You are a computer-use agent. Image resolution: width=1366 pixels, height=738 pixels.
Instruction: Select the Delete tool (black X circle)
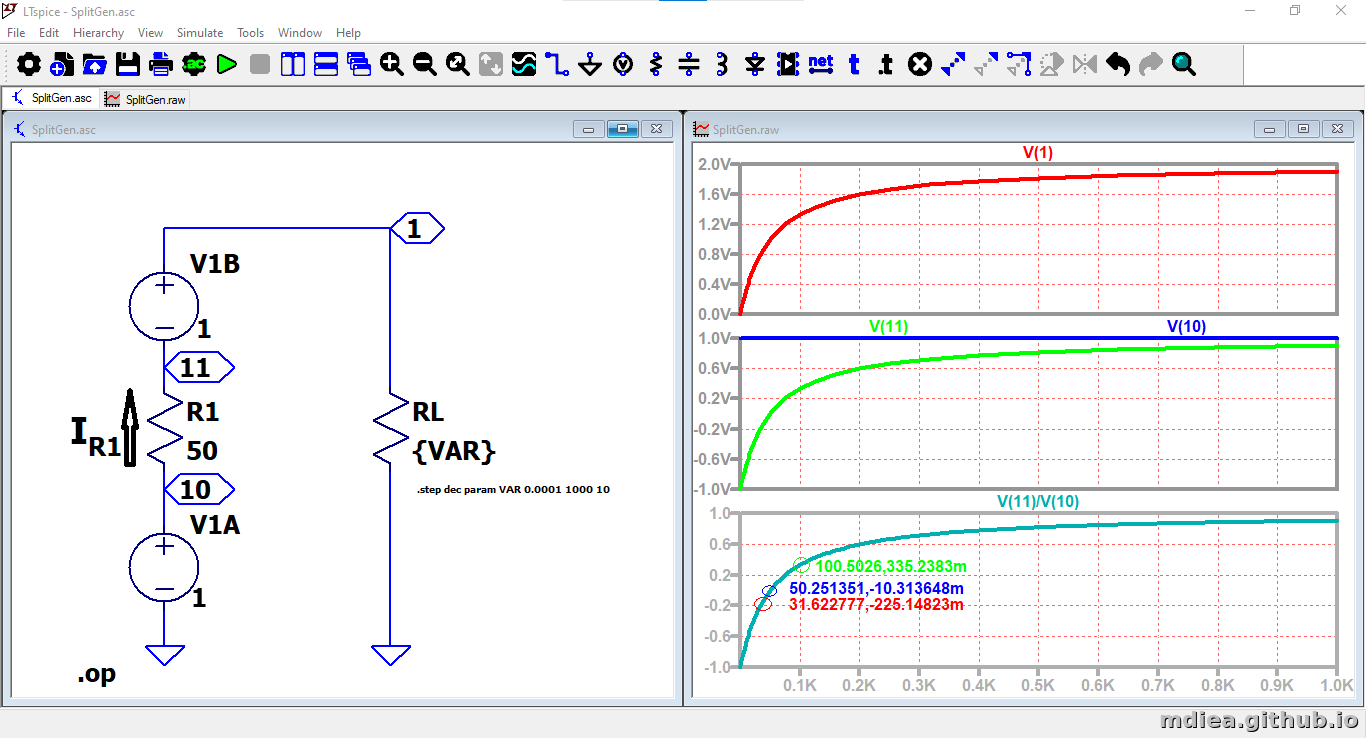tap(920, 65)
